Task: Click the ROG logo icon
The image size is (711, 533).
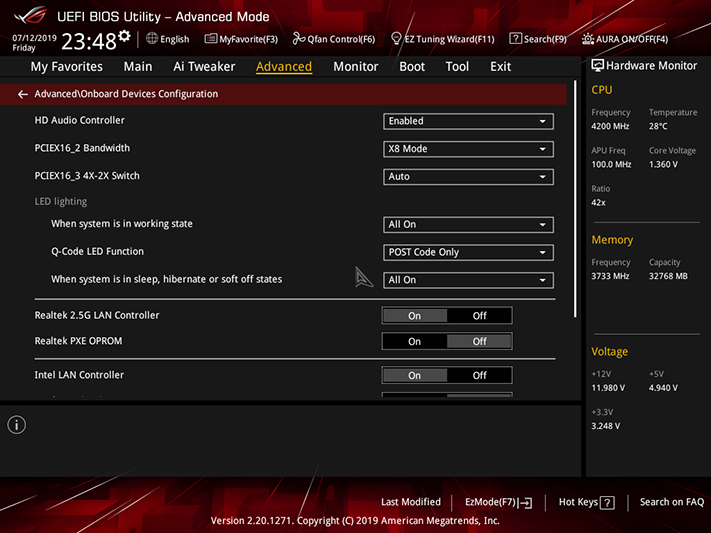Action: click(30, 15)
